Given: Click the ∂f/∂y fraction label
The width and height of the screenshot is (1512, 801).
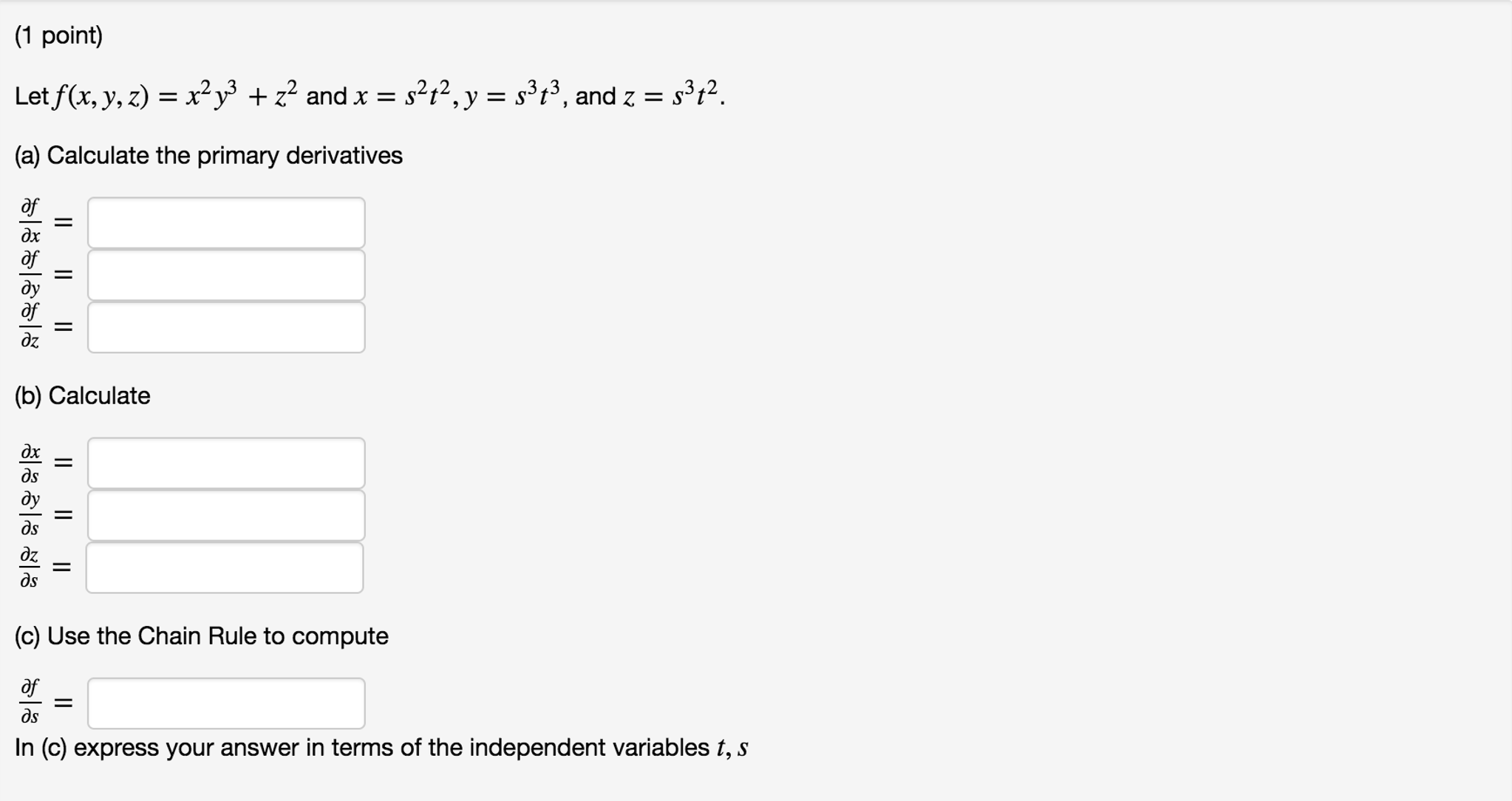Looking at the screenshot, I should point(30,273).
